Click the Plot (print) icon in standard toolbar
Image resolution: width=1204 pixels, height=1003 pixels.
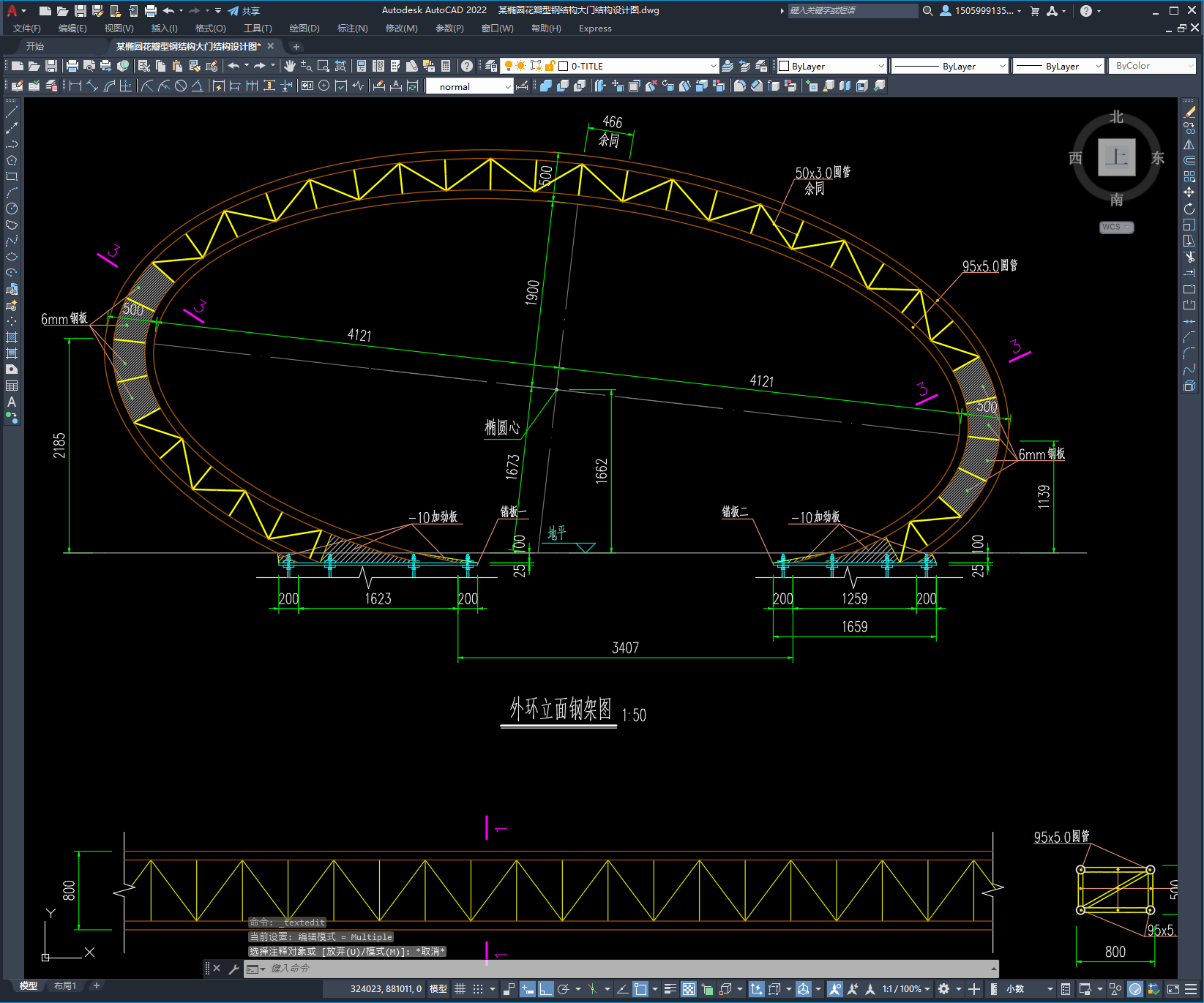pos(72,66)
